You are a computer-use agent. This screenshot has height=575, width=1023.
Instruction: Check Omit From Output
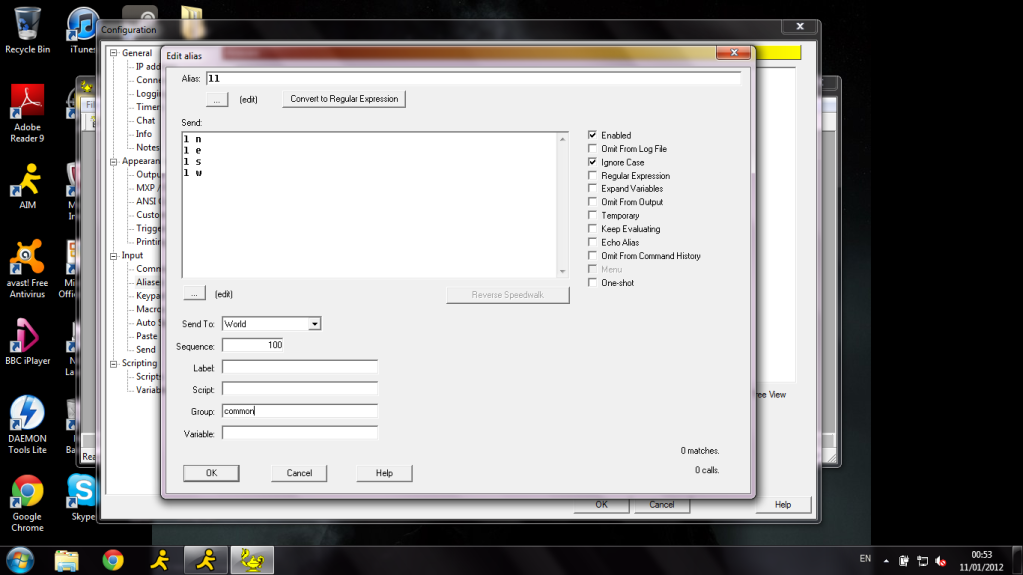592,202
